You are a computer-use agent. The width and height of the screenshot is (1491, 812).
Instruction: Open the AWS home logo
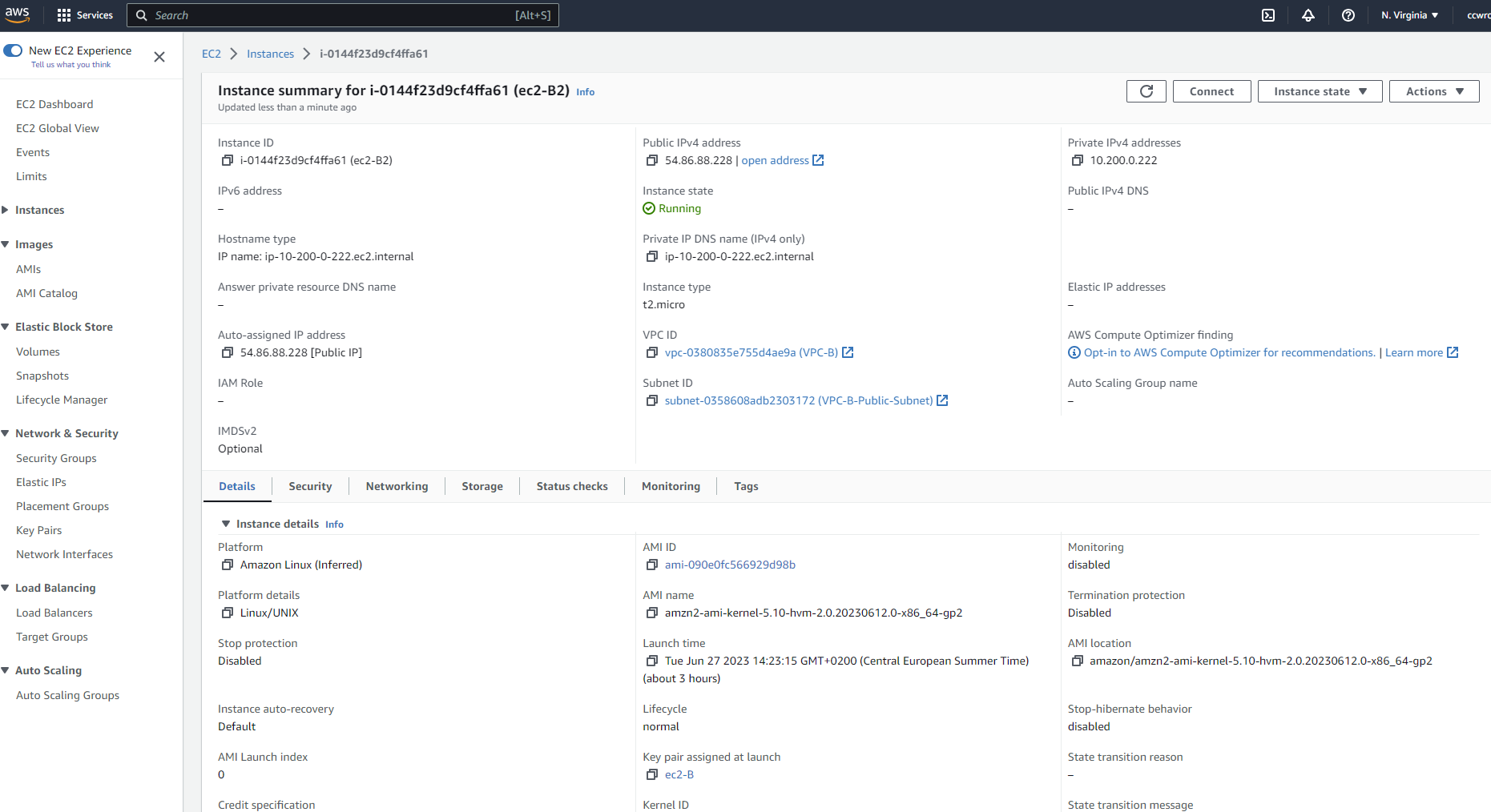point(18,14)
